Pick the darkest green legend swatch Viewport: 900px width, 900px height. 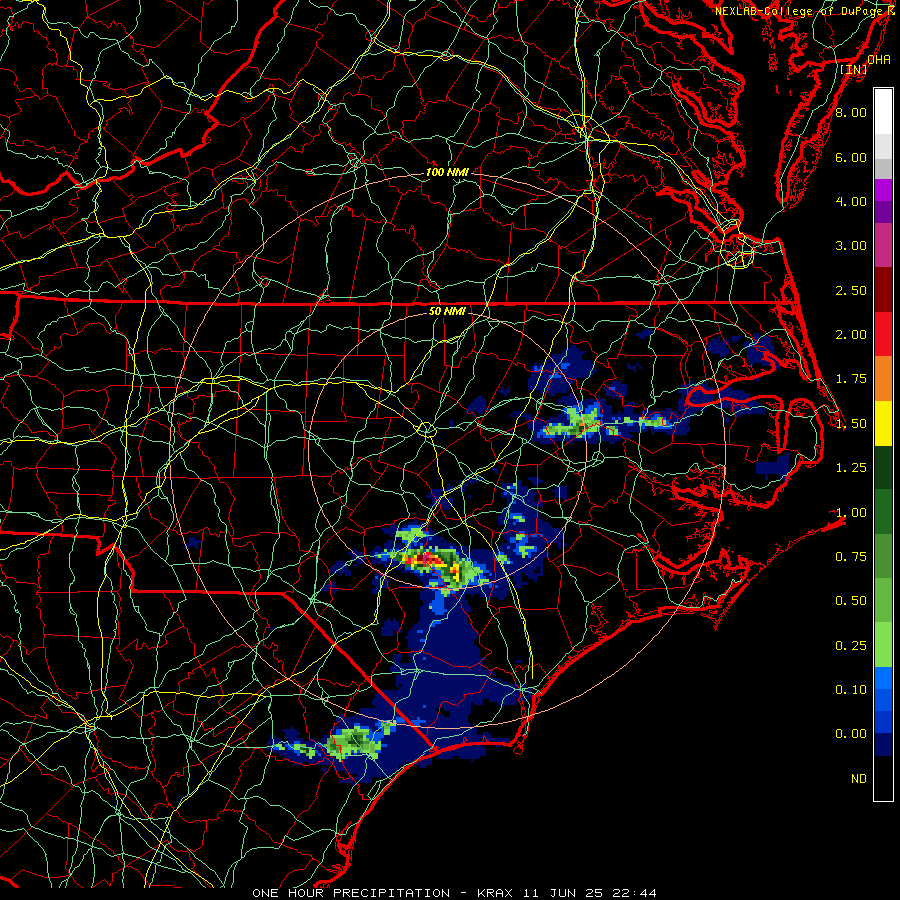pyautogui.click(x=883, y=468)
